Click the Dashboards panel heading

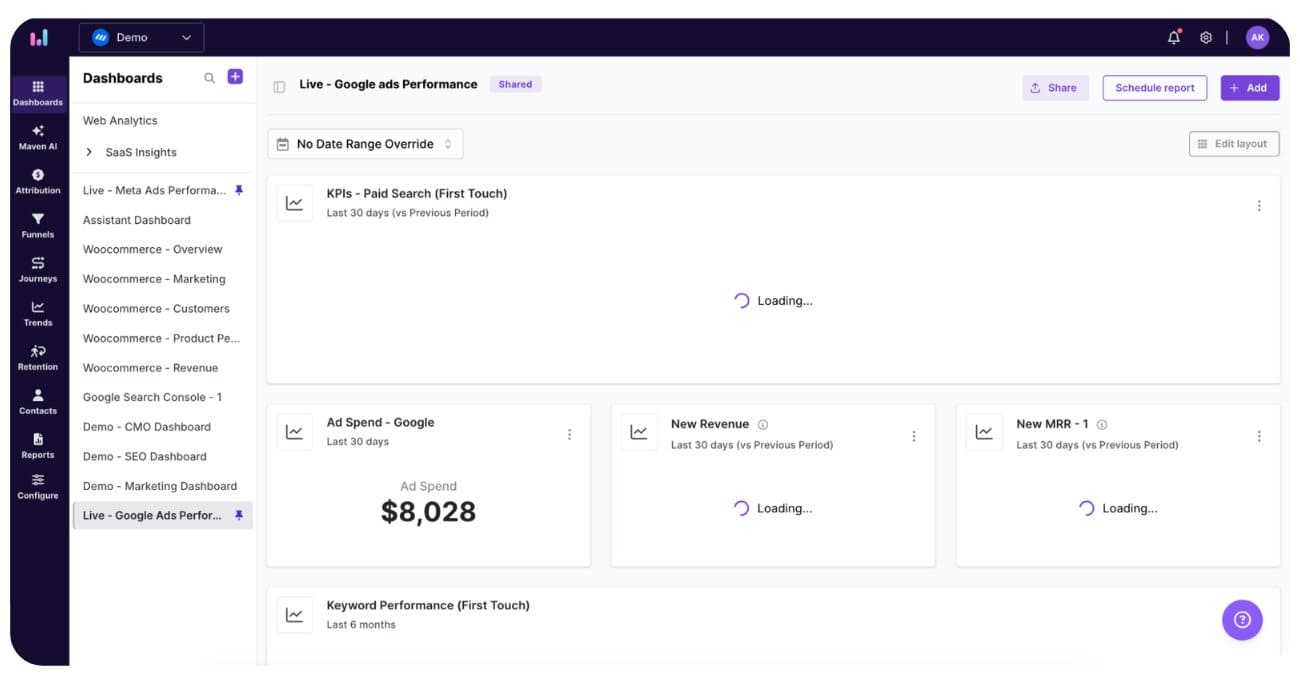point(122,78)
